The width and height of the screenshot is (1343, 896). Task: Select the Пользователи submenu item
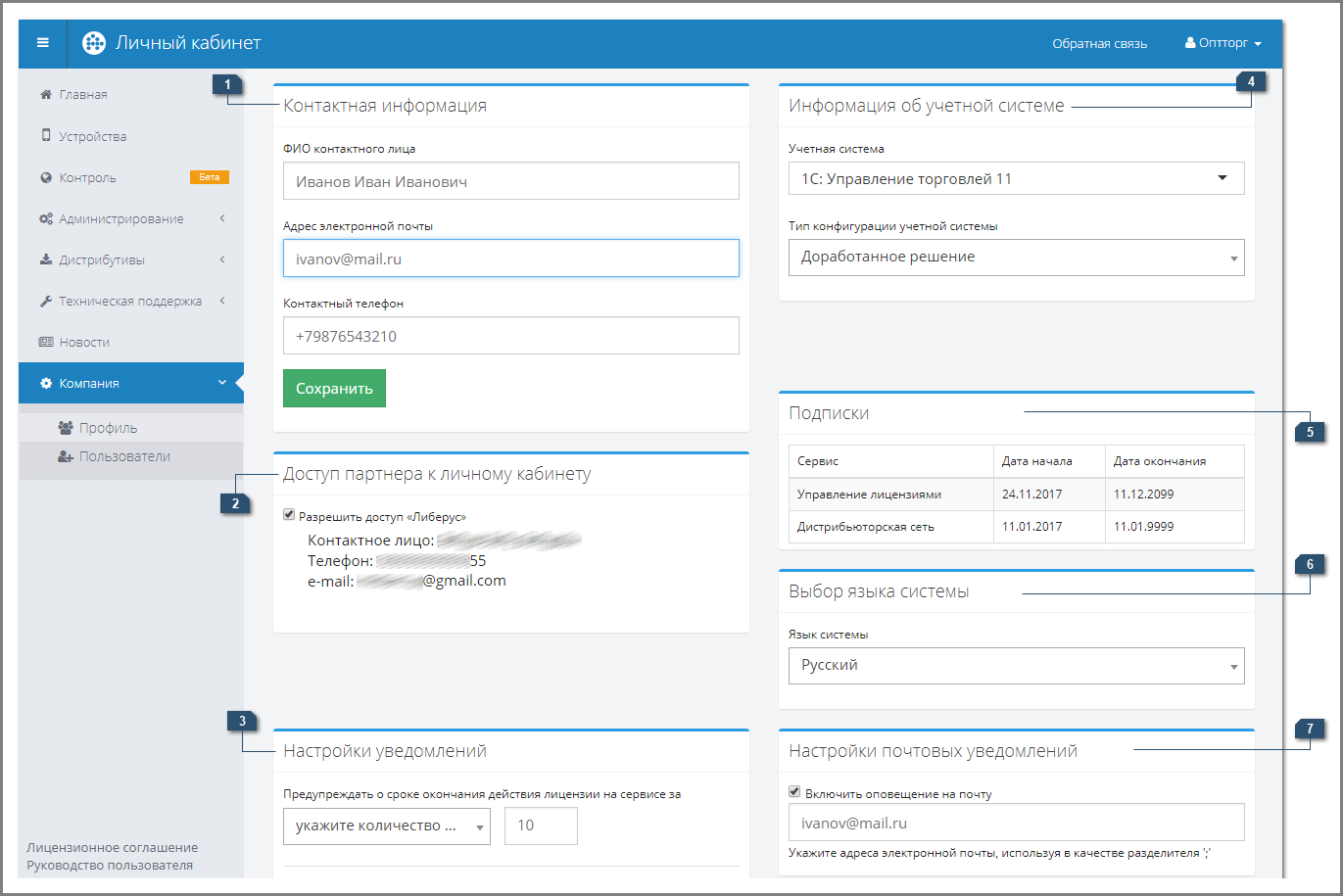tap(131, 456)
